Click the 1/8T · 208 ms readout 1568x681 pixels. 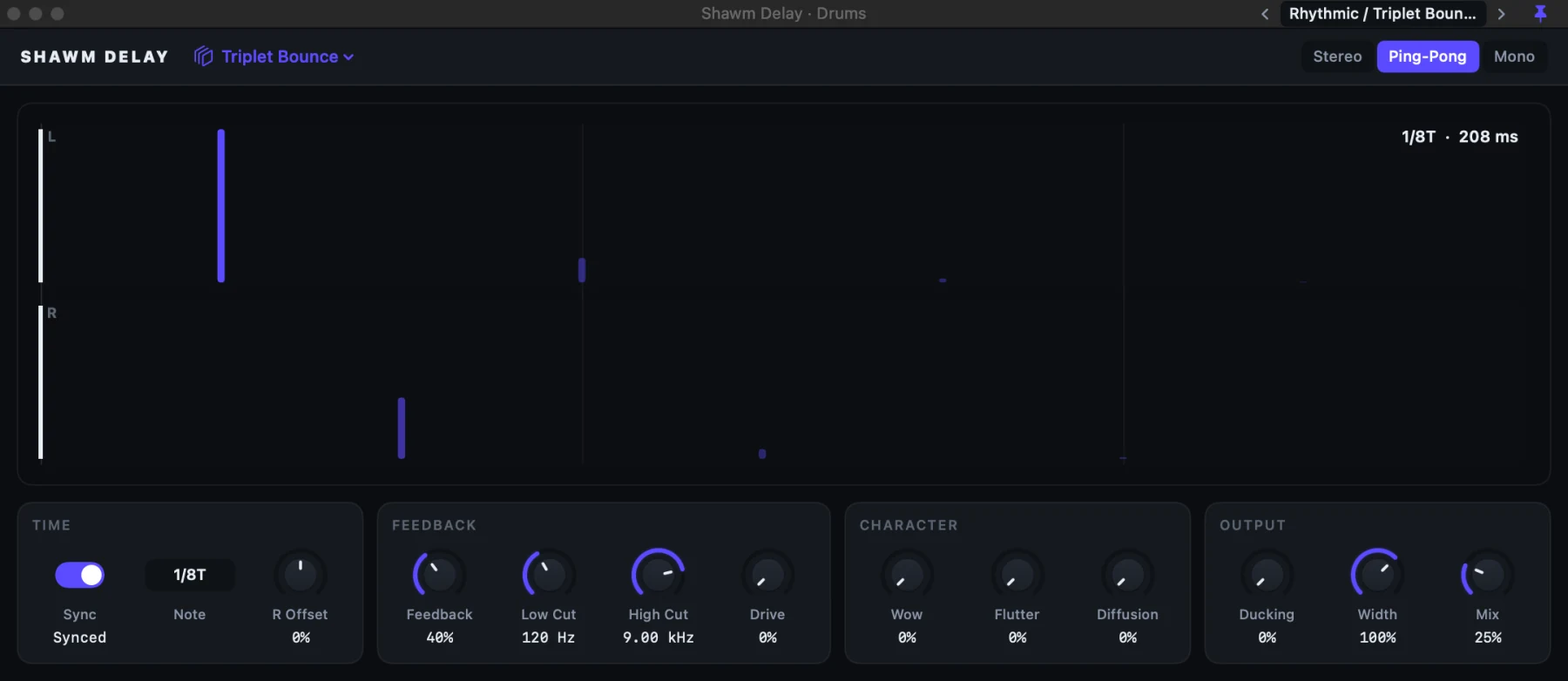pyautogui.click(x=1459, y=137)
